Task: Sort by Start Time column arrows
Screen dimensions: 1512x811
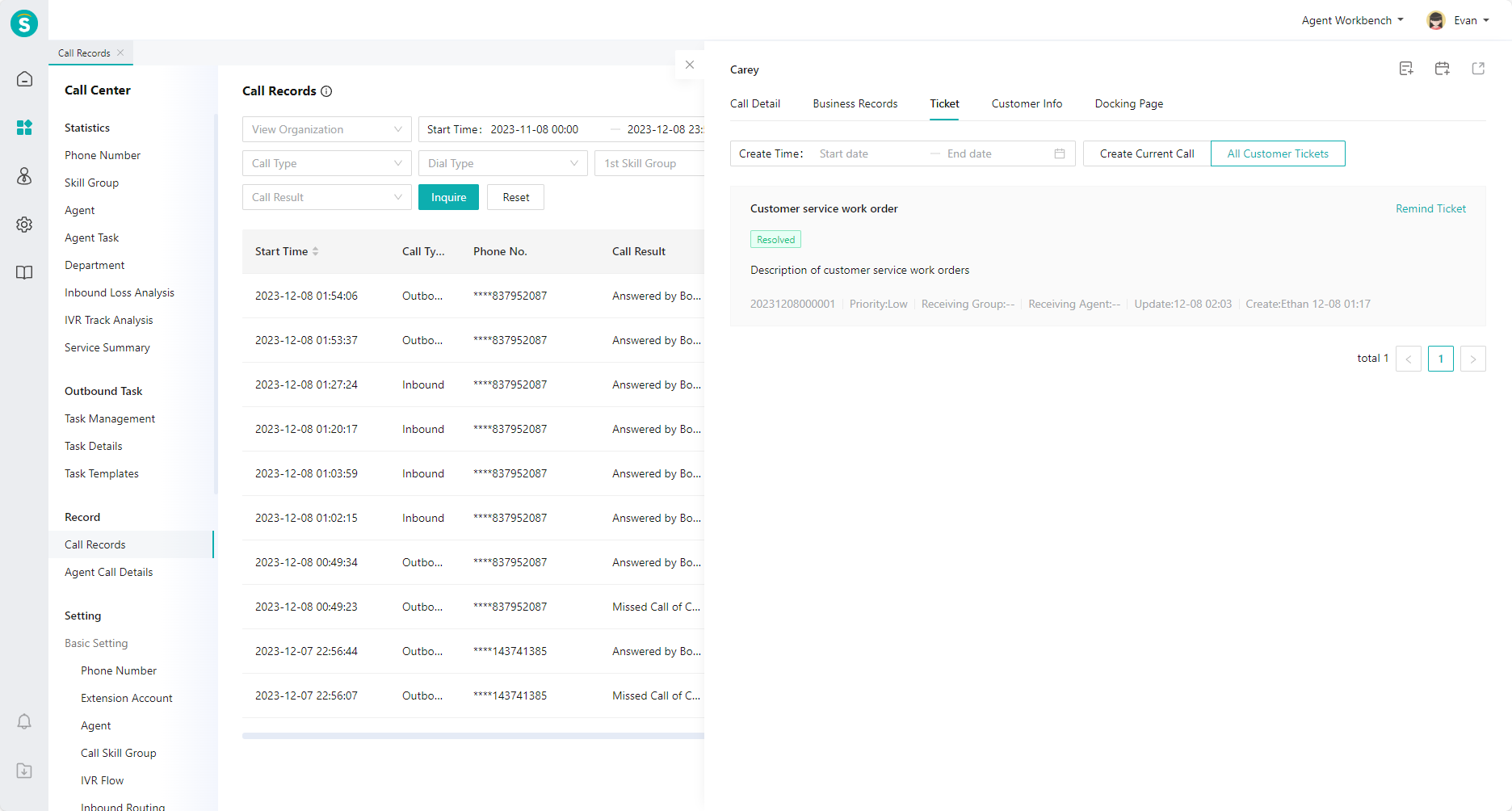Action: coord(315,251)
